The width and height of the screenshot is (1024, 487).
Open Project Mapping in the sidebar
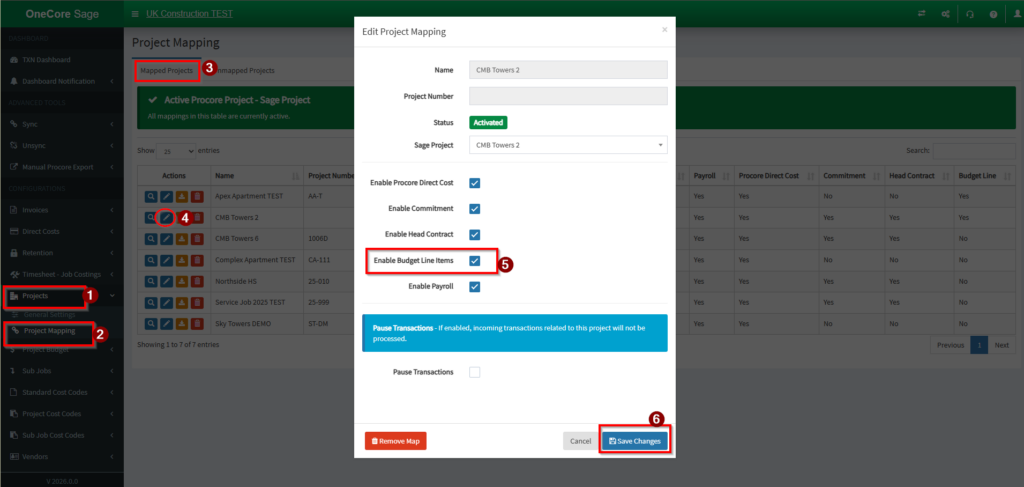(50, 331)
